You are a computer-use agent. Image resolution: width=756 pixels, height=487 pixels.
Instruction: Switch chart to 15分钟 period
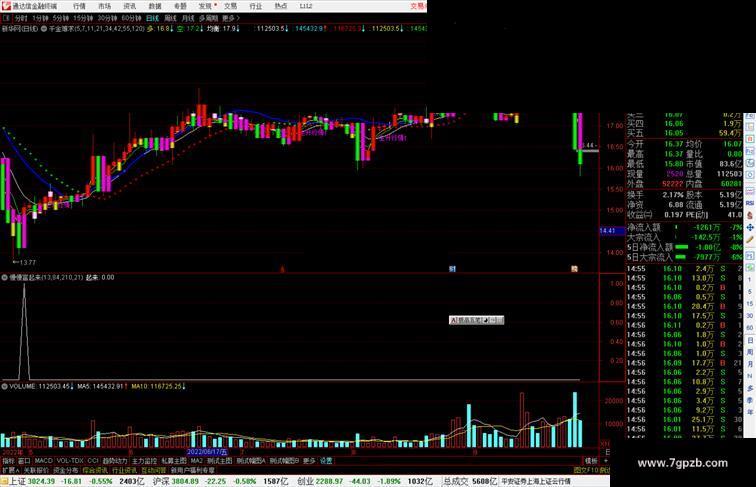pos(83,18)
